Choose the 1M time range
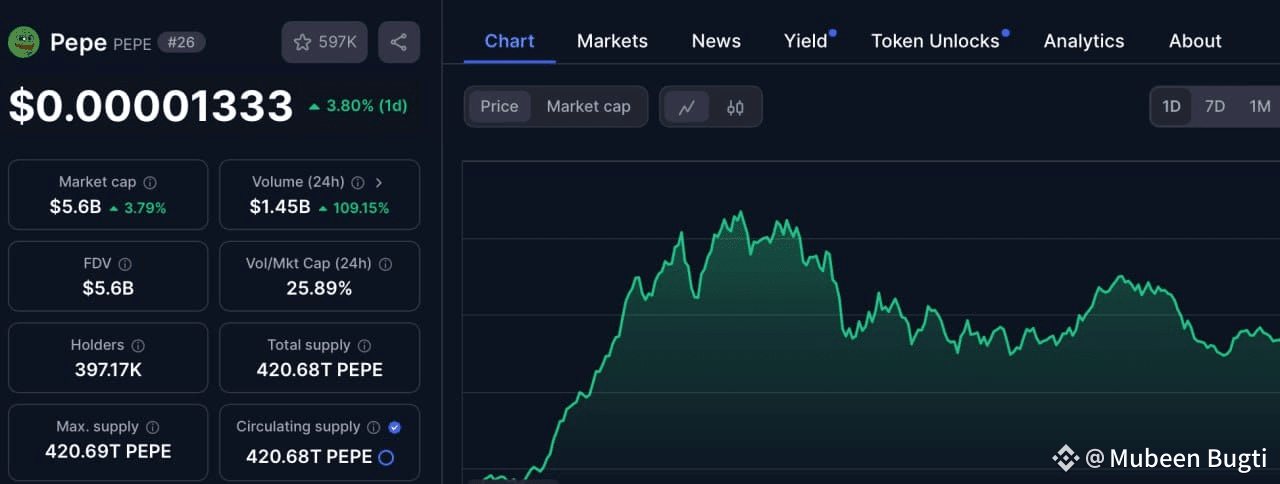 click(1260, 107)
